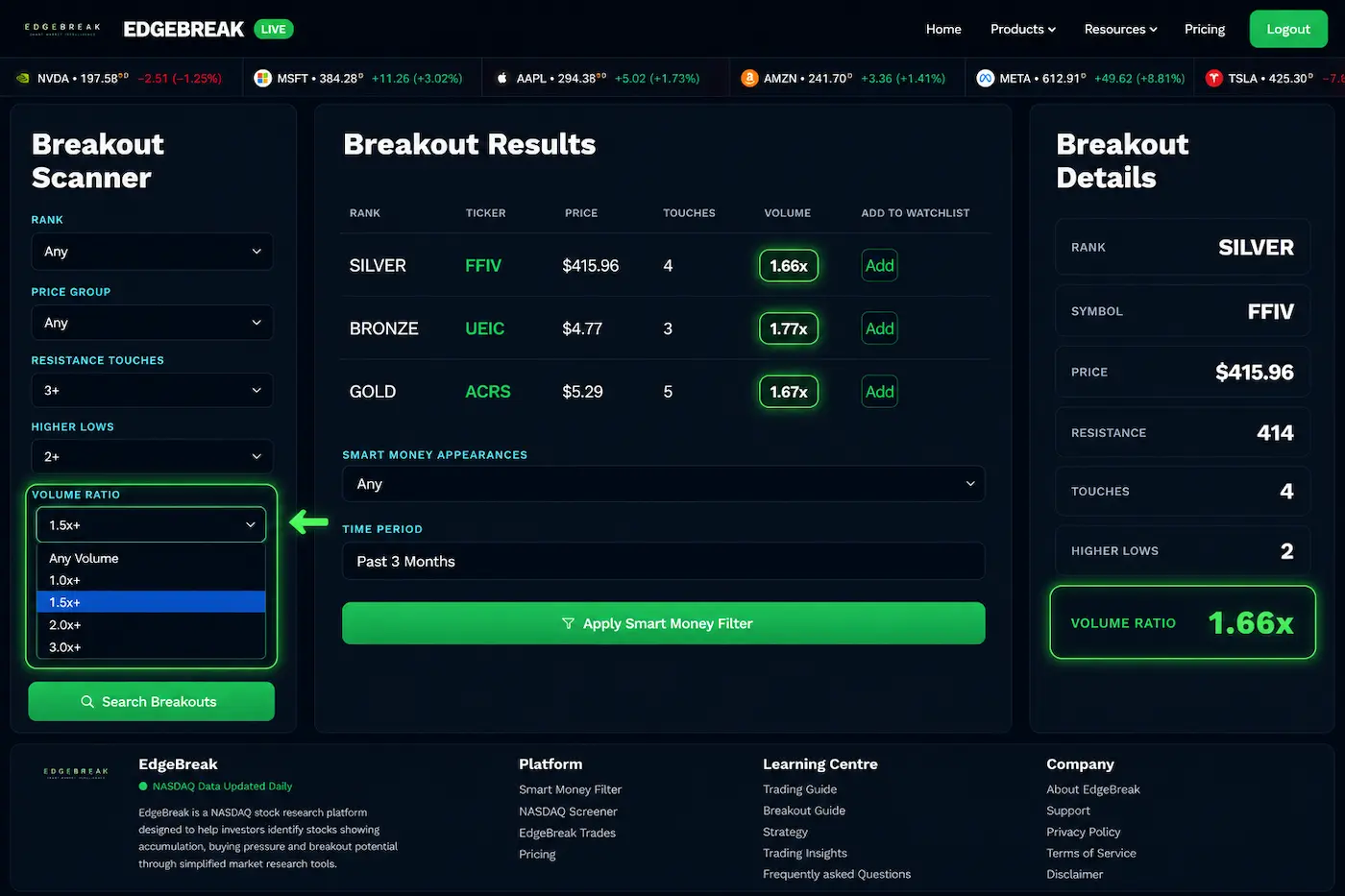The height and width of the screenshot is (896, 1345).
Task: Open the Terms of Service link
Action: pyautogui.click(x=1091, y=853)
